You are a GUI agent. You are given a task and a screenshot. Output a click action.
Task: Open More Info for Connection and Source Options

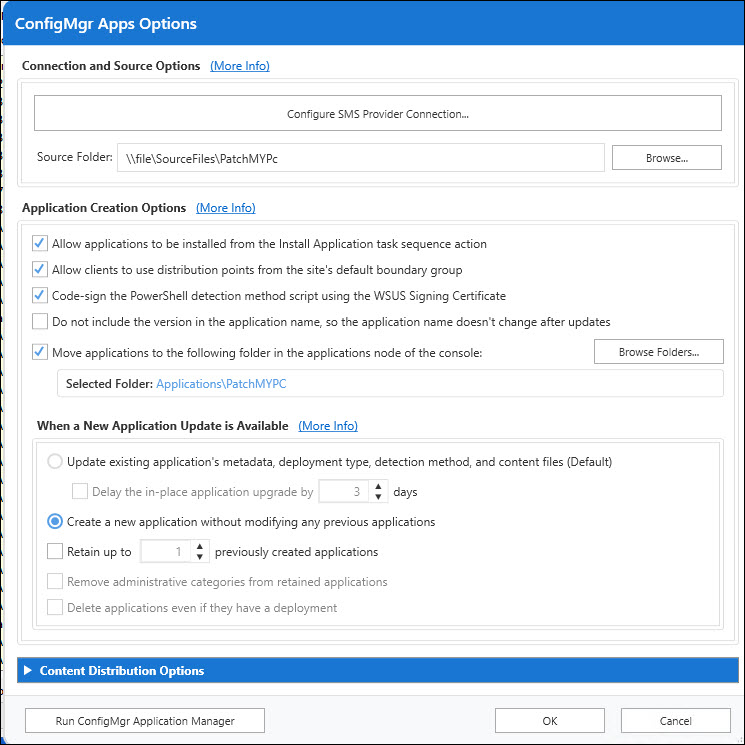(240, 66)
